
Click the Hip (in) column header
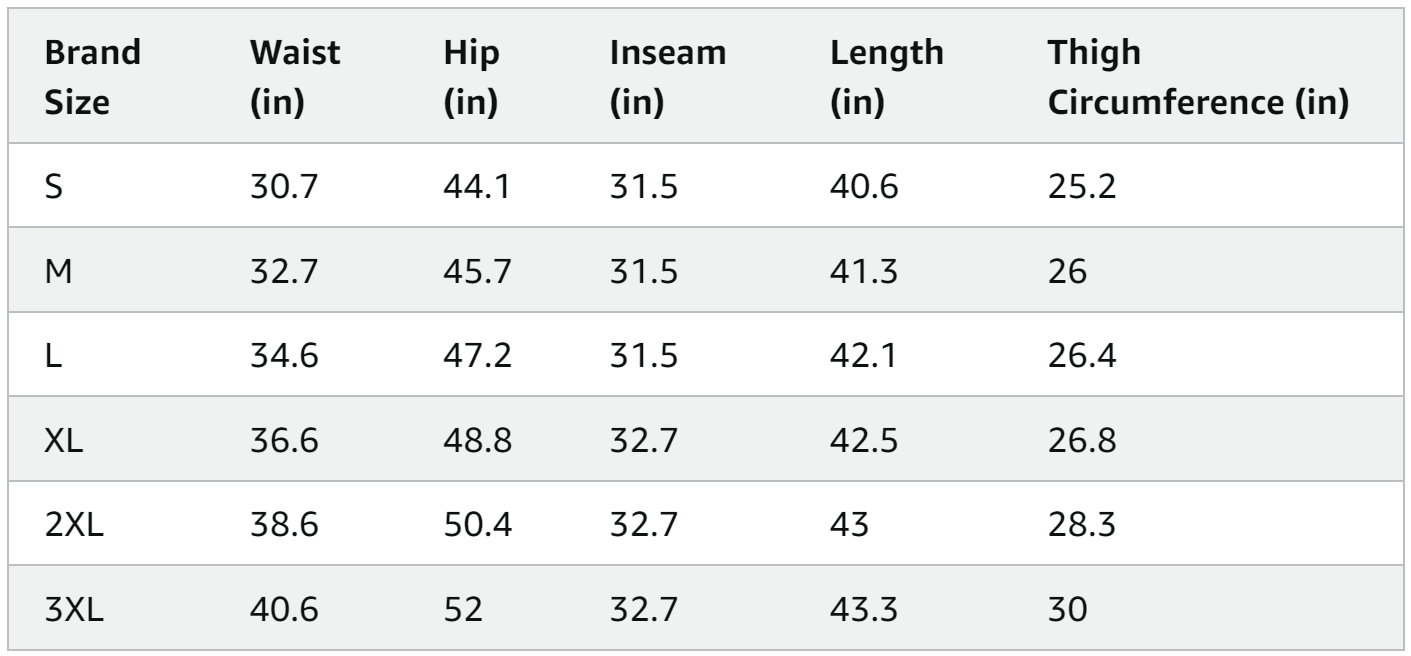pos(470,79)
